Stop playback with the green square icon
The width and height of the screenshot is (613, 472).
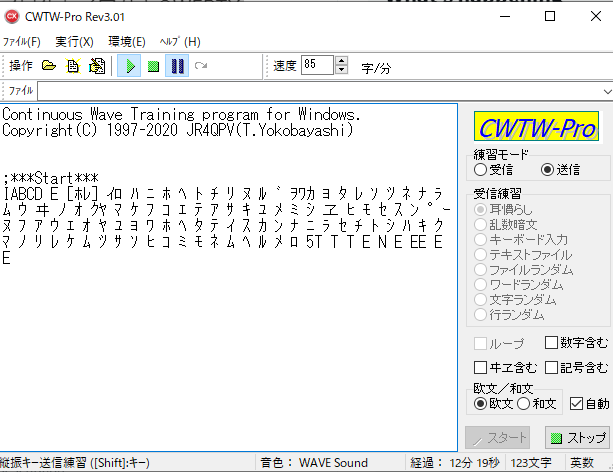[153, 66]
